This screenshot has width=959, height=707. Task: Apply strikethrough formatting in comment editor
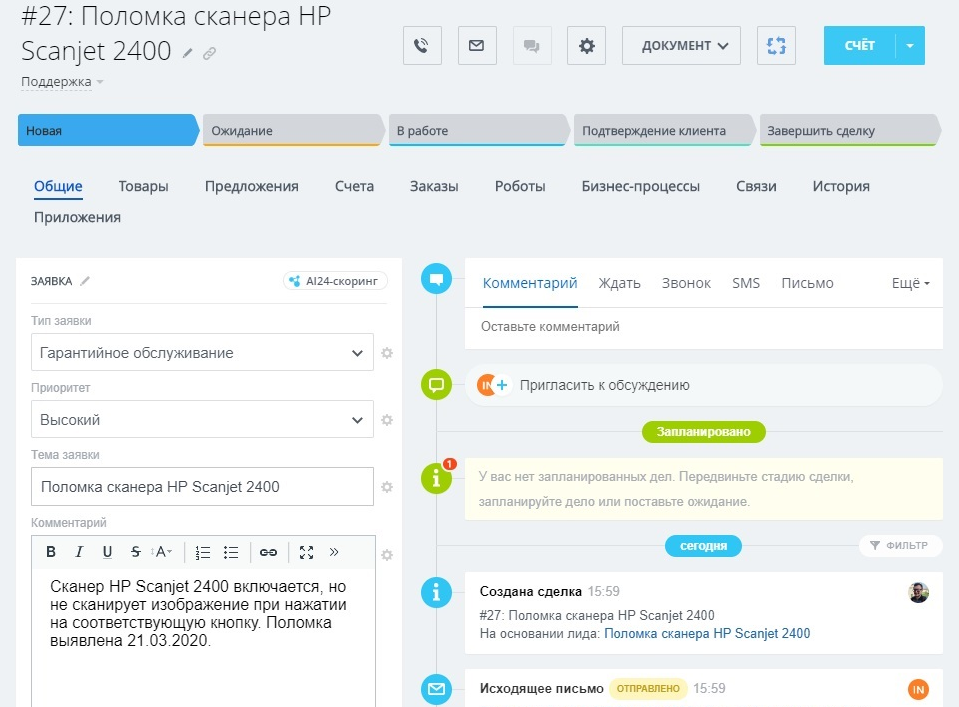pos(136,552)
